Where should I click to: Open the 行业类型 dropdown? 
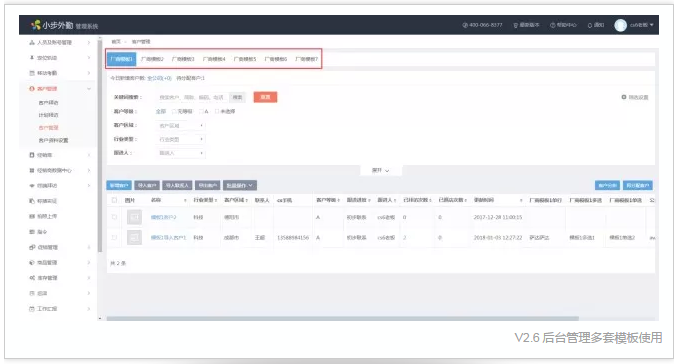(x=181, y=139)
